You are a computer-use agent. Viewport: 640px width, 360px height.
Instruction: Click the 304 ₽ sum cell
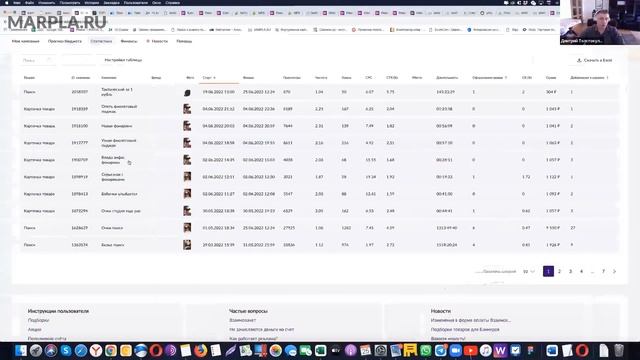click(551, 92)
